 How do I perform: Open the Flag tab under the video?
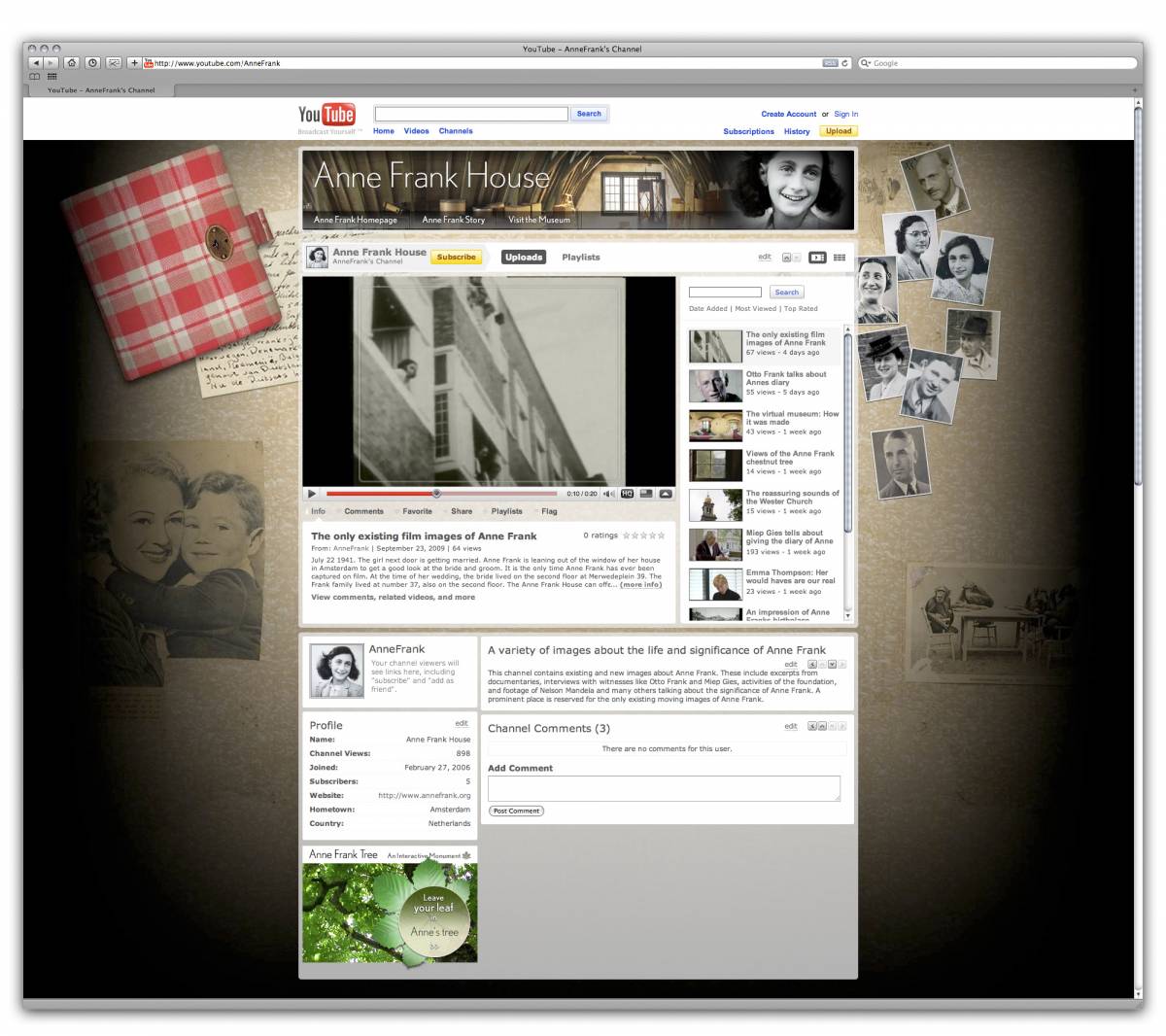click(x=549, y=511)
